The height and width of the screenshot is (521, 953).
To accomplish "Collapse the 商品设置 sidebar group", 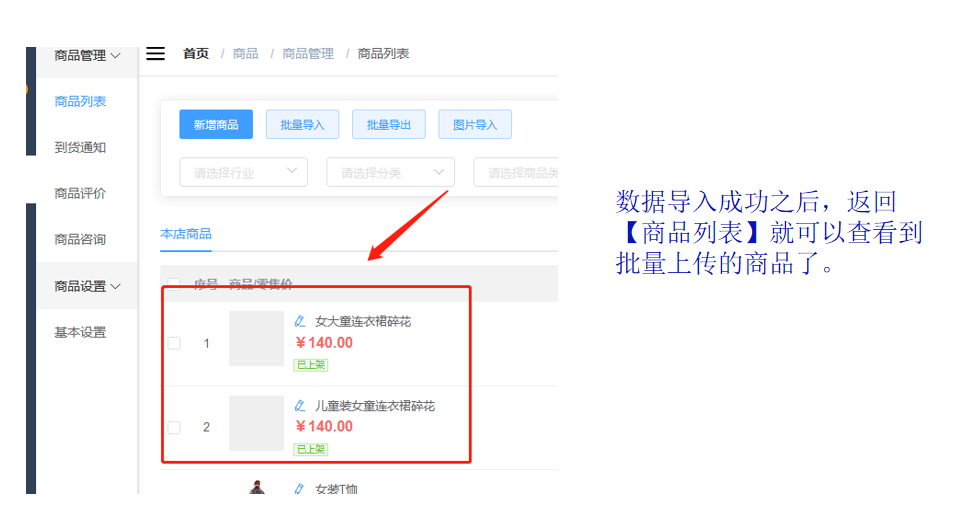I will pos(87,286).
